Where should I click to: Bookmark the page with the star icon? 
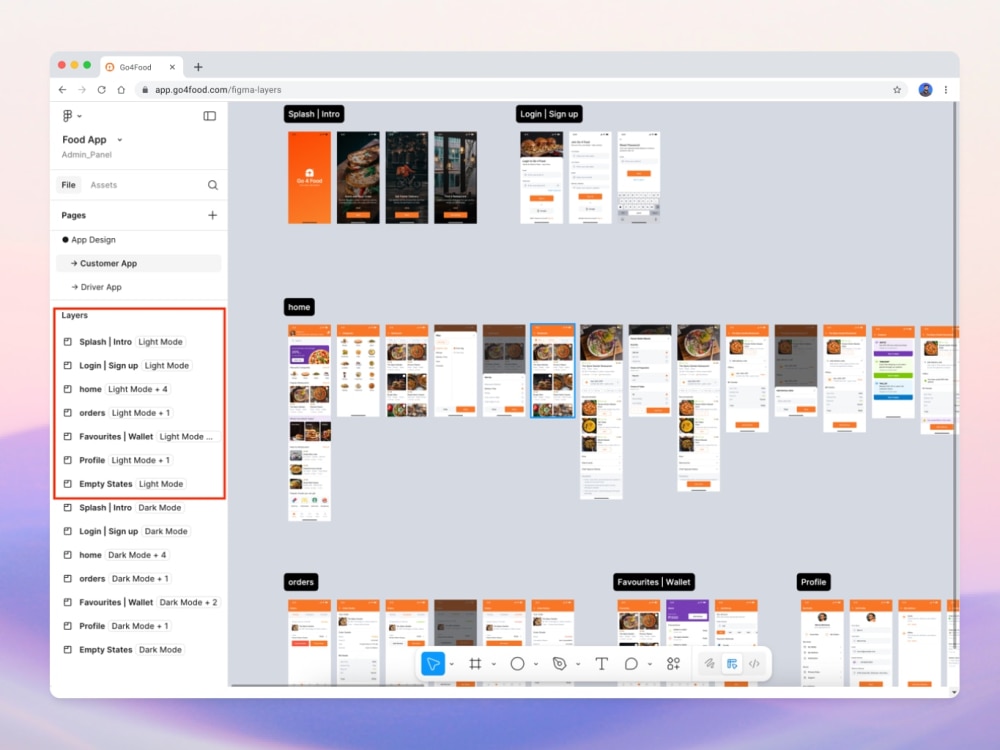[897, 90]
